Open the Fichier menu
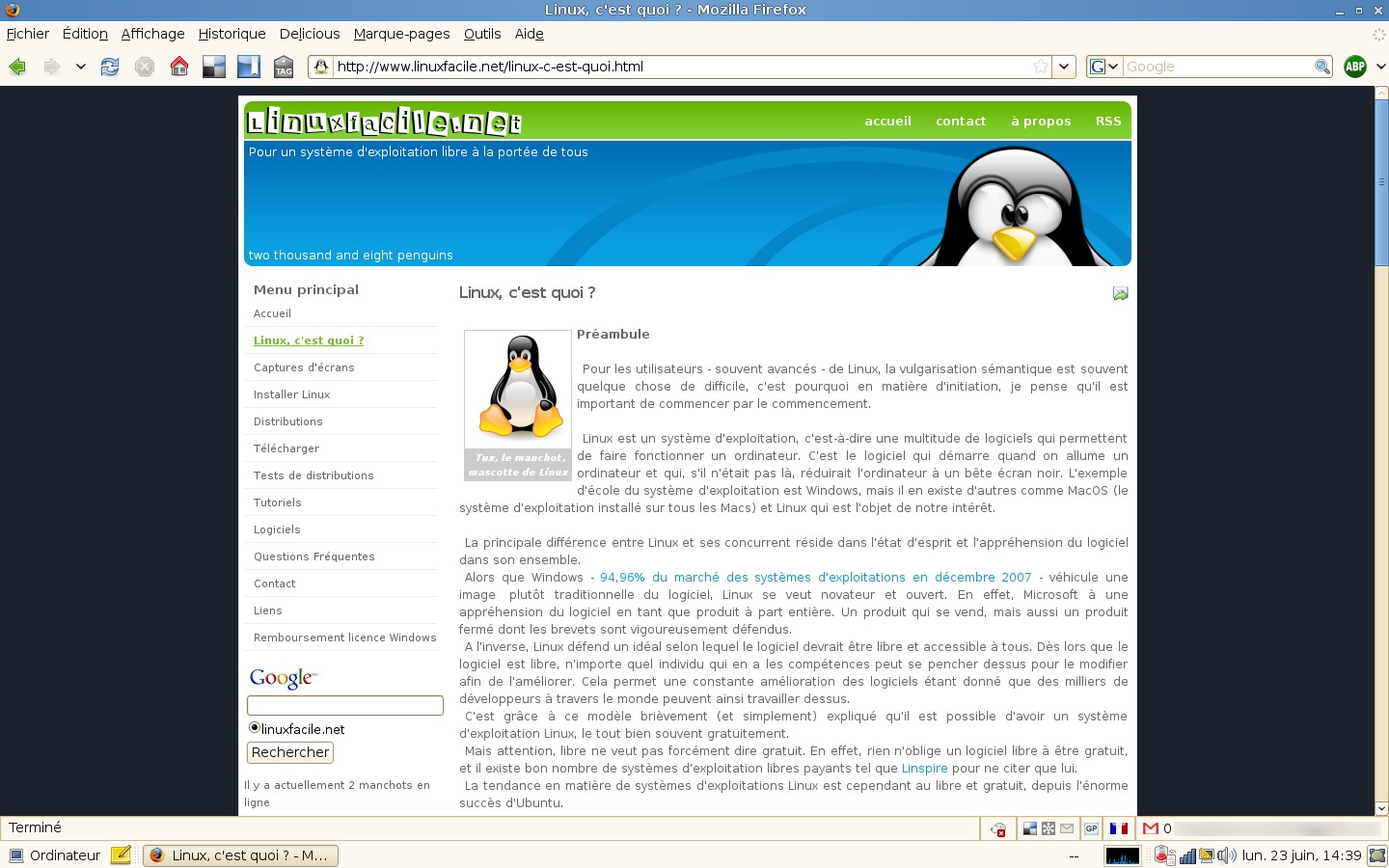This screenshot has width=1389, height=868. point(28,34)
